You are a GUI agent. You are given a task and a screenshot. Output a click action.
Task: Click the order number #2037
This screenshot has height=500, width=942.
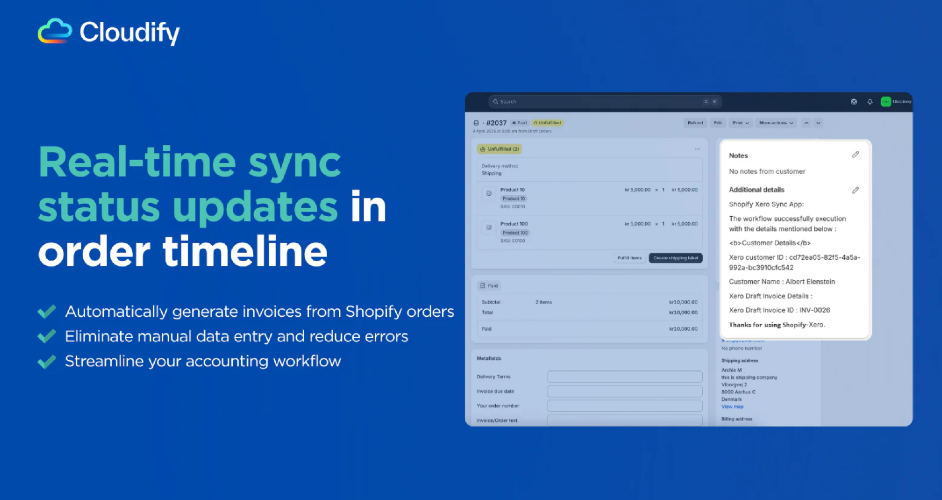[496, 123]
